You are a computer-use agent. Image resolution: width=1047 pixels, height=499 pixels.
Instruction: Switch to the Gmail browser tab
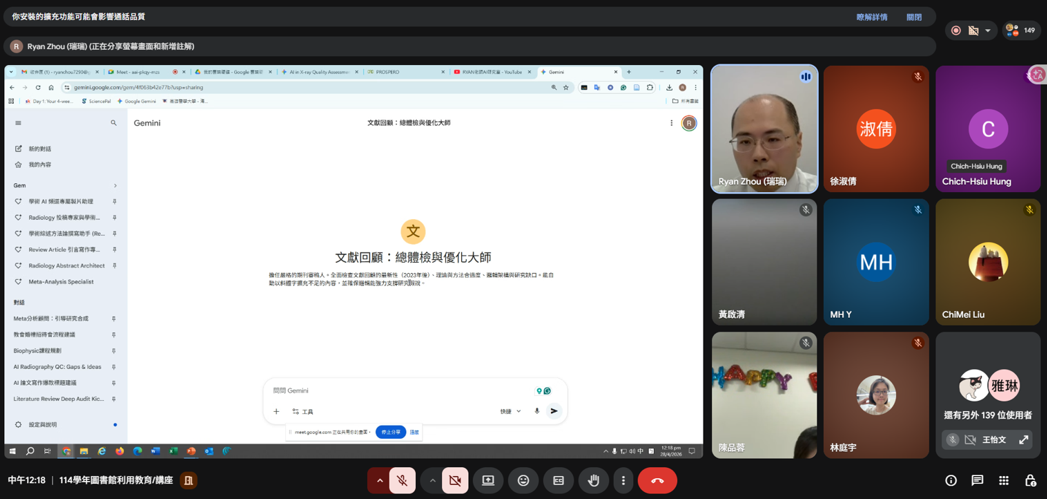pos(59,71)
